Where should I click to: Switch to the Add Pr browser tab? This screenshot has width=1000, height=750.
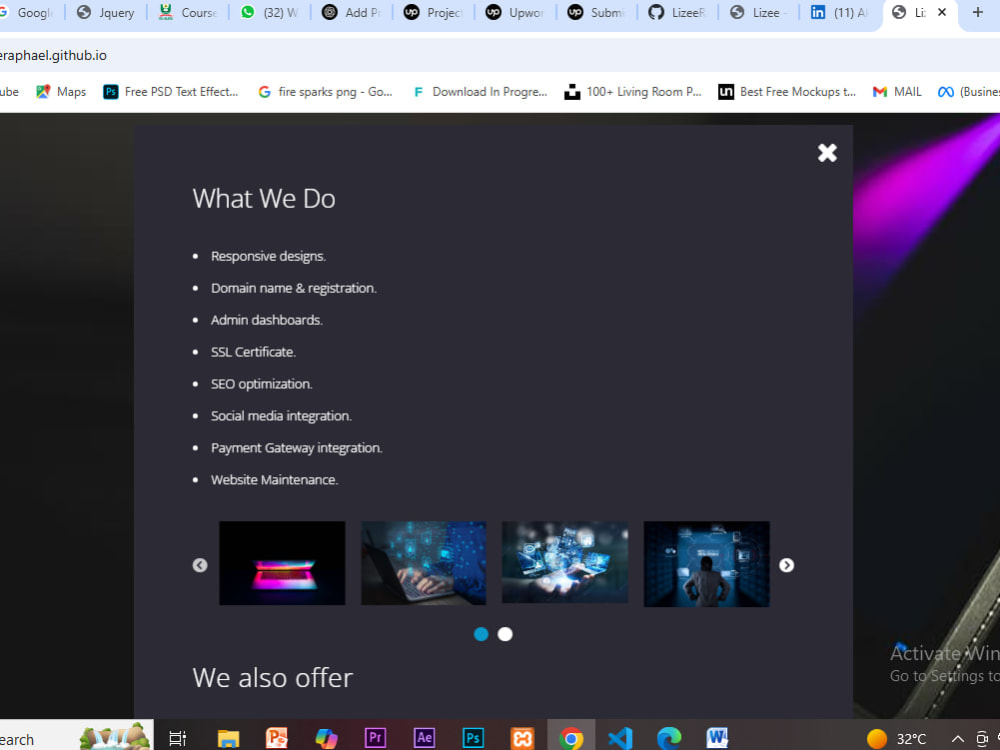pos(352,13)
